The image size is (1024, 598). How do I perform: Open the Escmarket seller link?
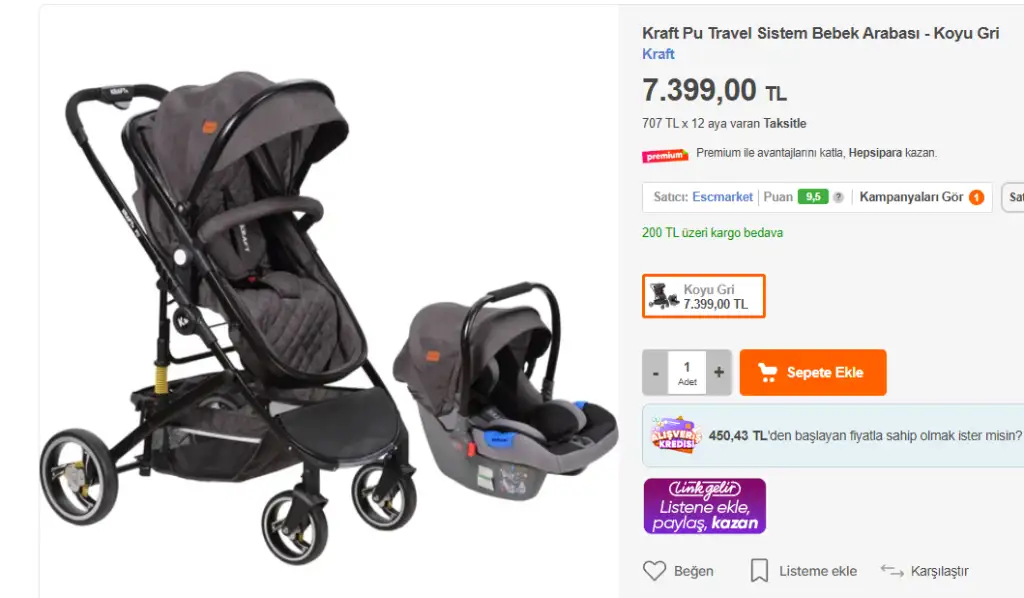pos(722,197)
